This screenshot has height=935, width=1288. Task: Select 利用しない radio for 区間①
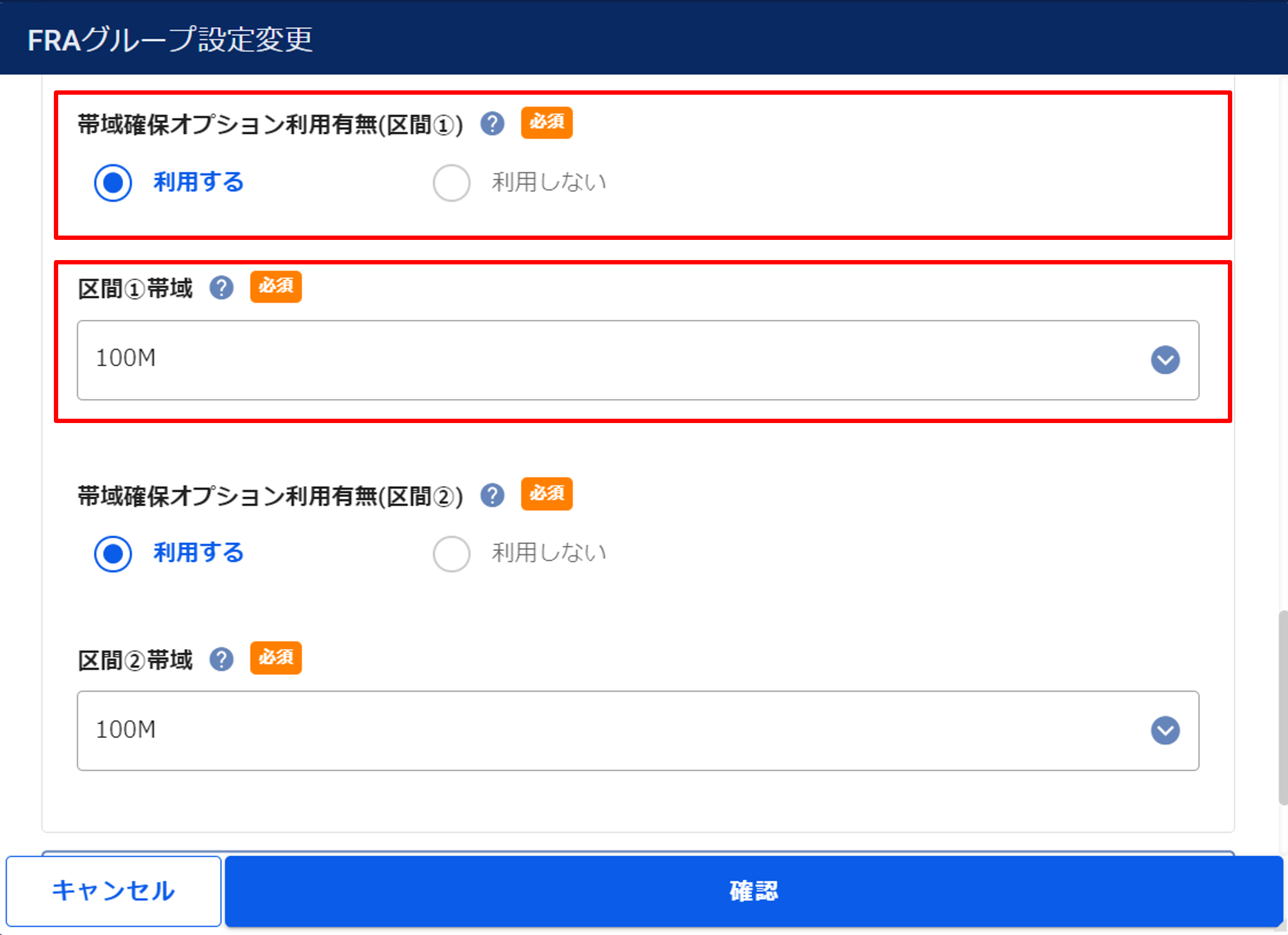tap(451, 183)
